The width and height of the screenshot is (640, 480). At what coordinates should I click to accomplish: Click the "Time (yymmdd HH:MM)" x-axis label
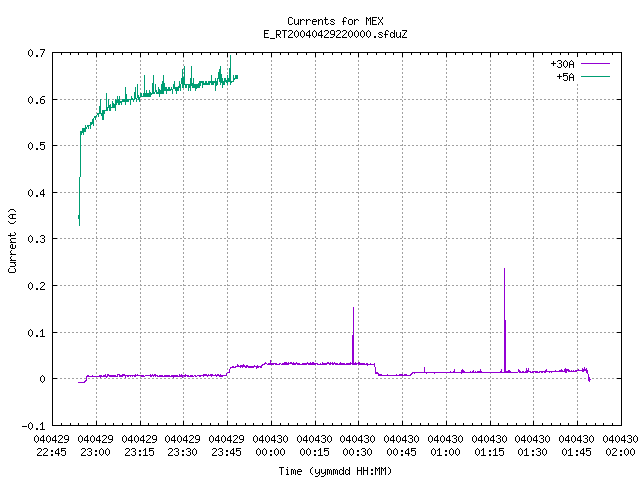pyautogui.click(x=335, y=471)
